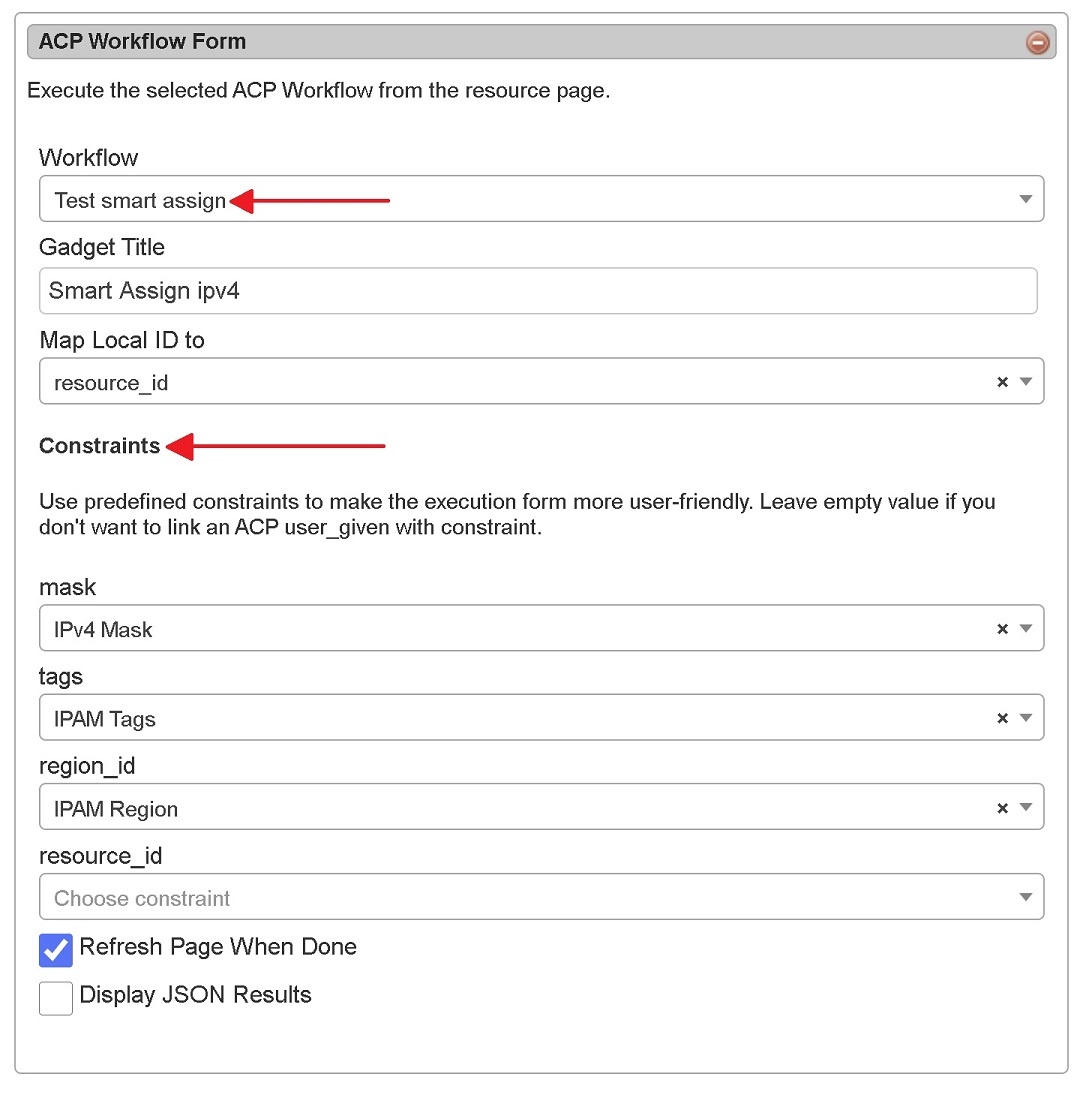This screenshot has width=1080, height=1101.
Task: Click the IPAM Region selected value
Action: point(116,809)
